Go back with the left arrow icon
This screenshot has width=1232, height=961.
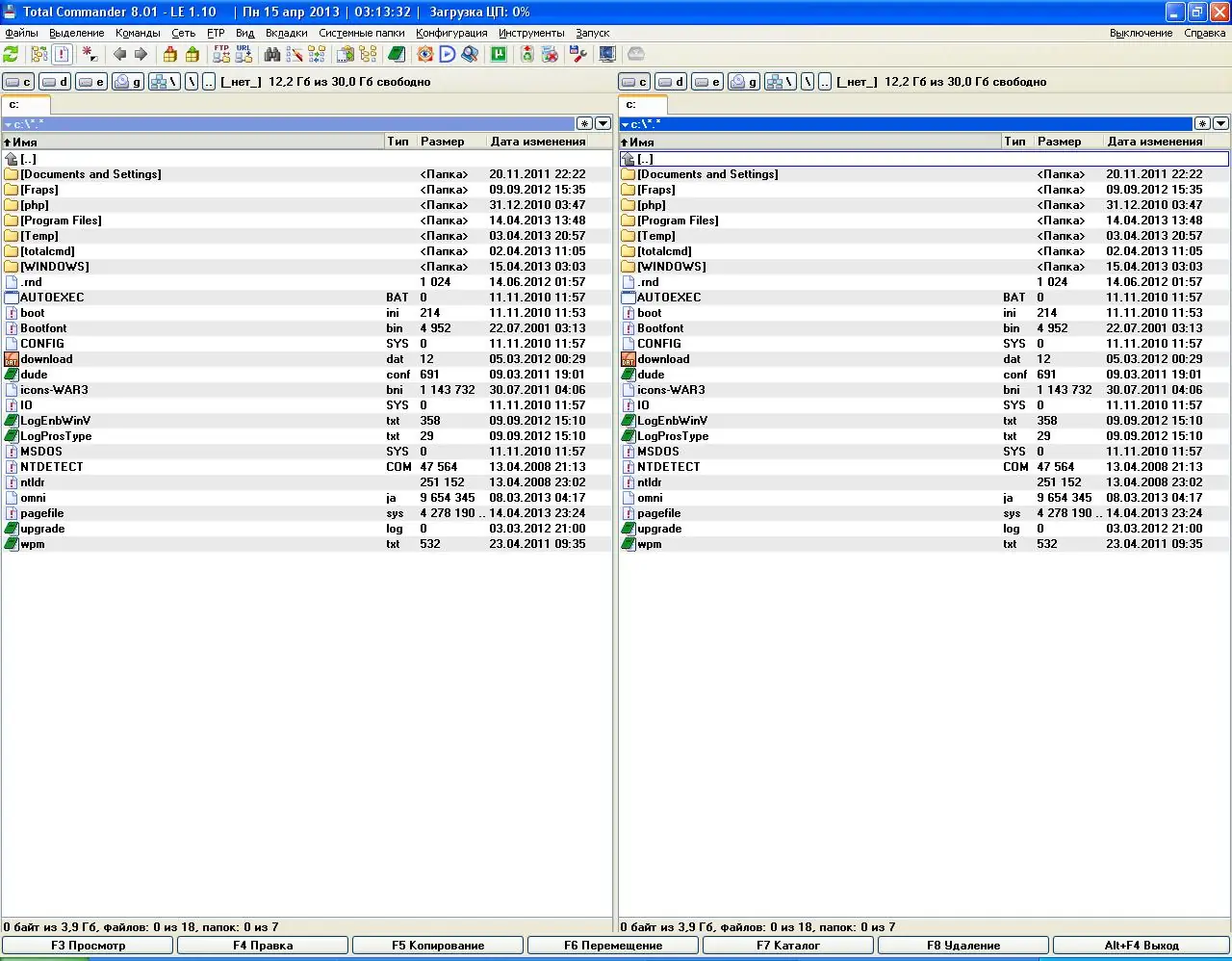[119, 55]
